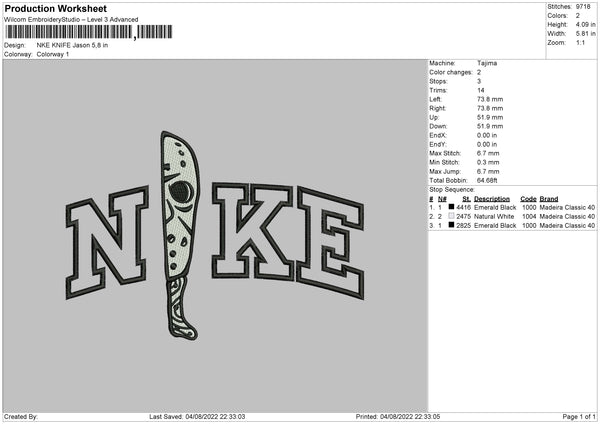This screenshot has width=600, height=424.
Task: Select 'Madeira Classic 40' in the Natural White row
Action: [x=567, y=217]
